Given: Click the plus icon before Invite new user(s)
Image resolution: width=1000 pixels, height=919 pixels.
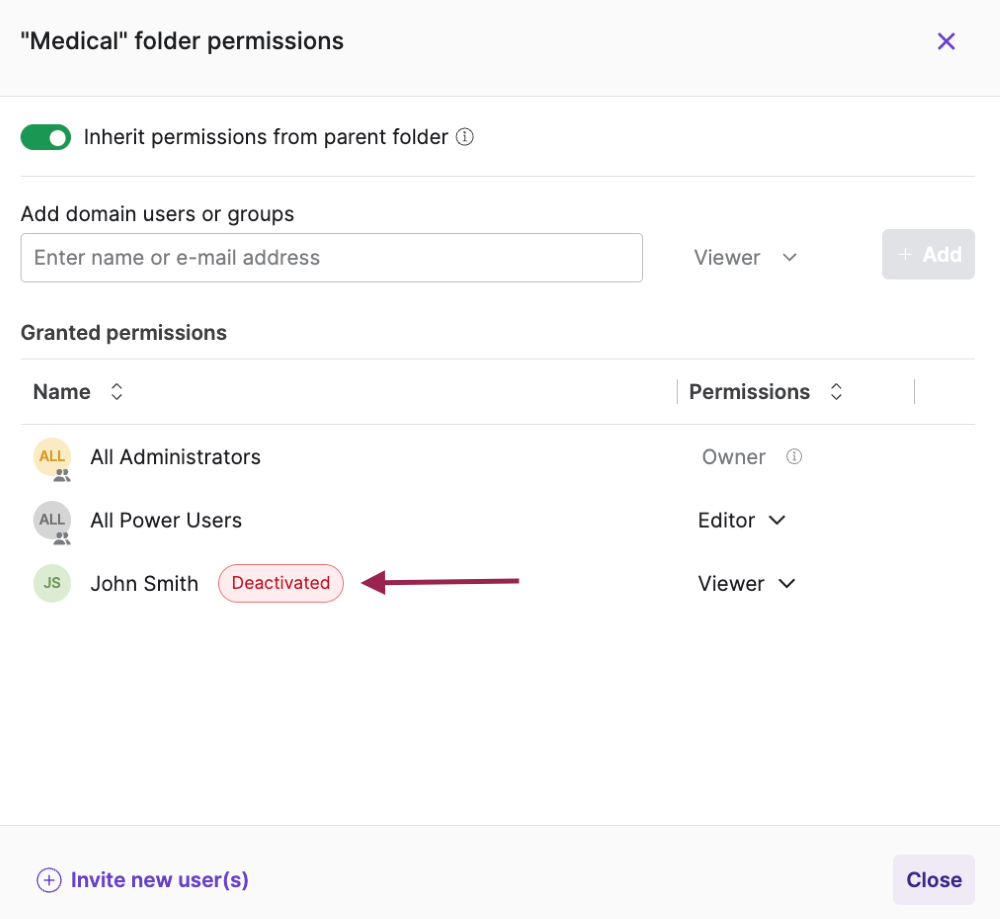Looking at the screenshot, I should pyautogui.click(x=48, y=880).
